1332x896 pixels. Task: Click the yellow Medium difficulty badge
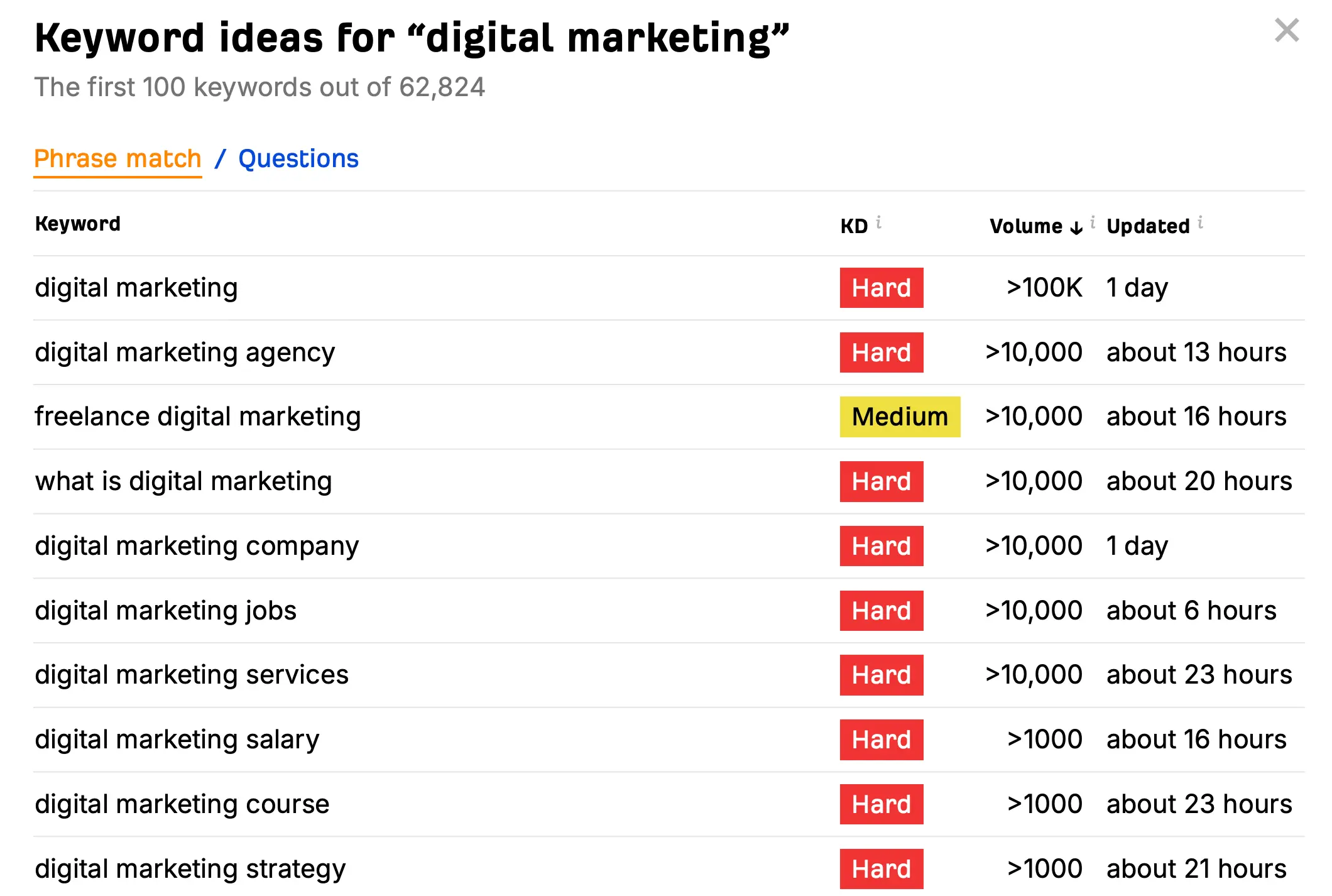pyautogui.click(x=900, y=417)
